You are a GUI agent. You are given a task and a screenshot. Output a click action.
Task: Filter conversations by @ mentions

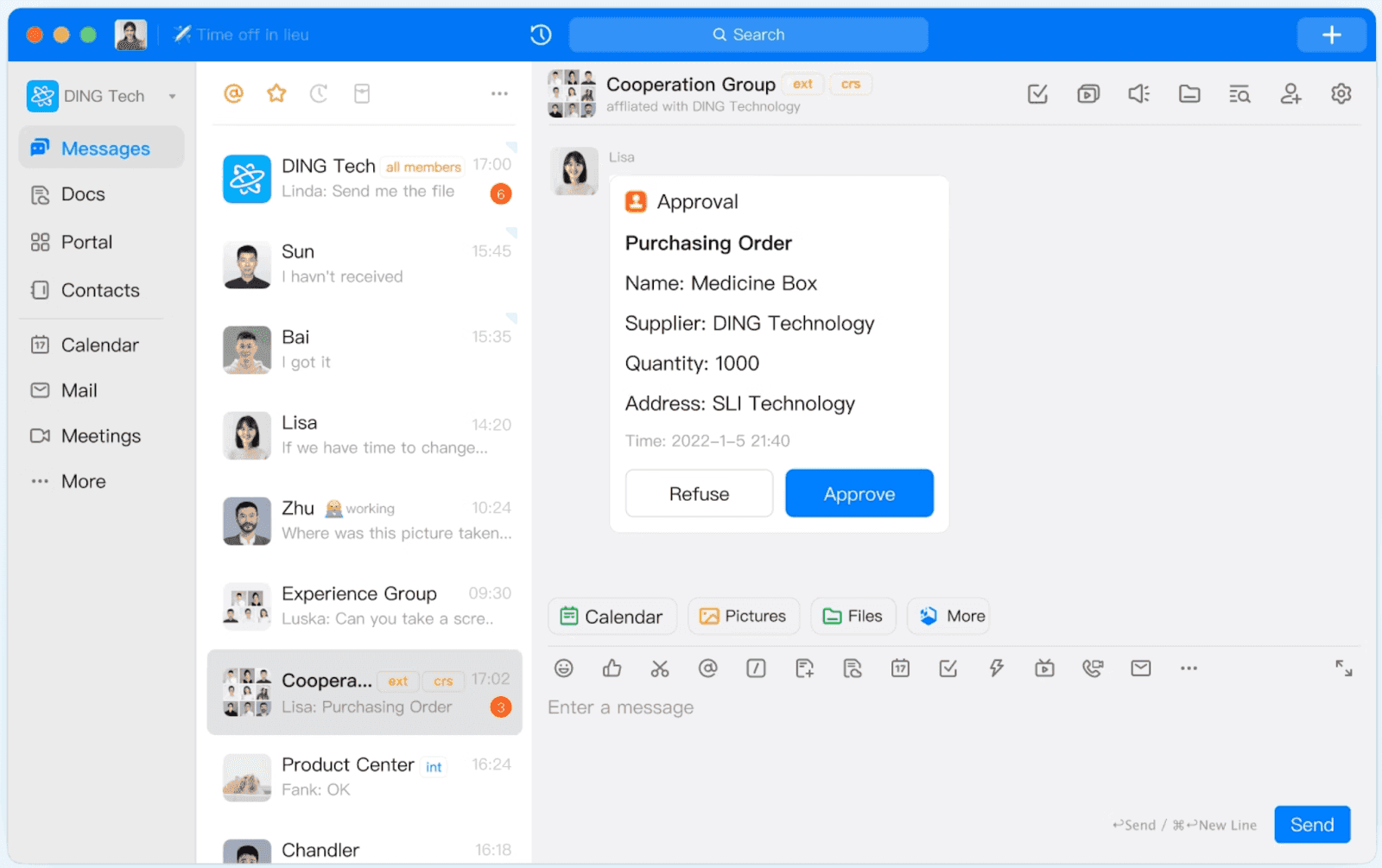coord(233,93)
